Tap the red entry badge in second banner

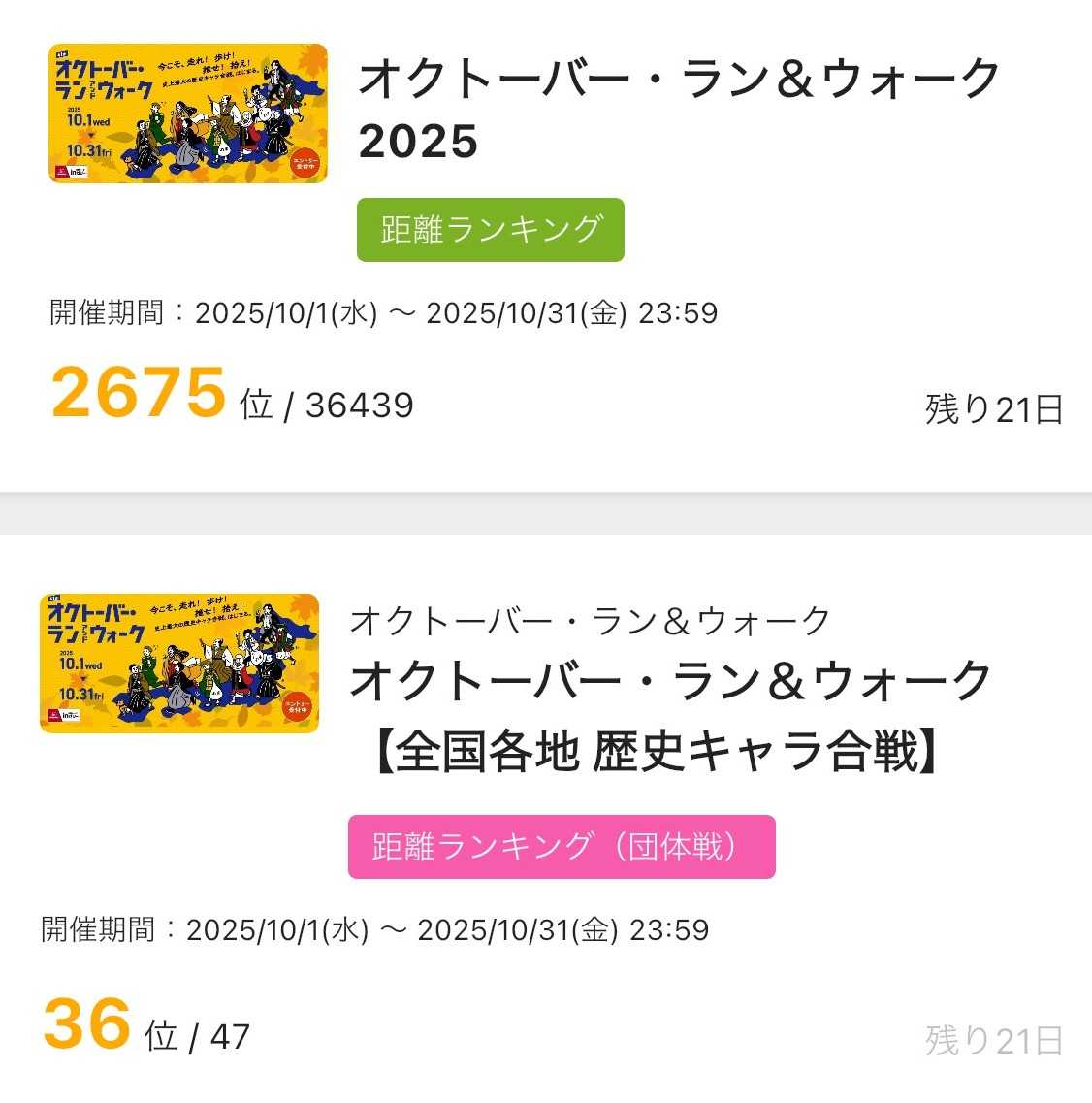[296, 712]
